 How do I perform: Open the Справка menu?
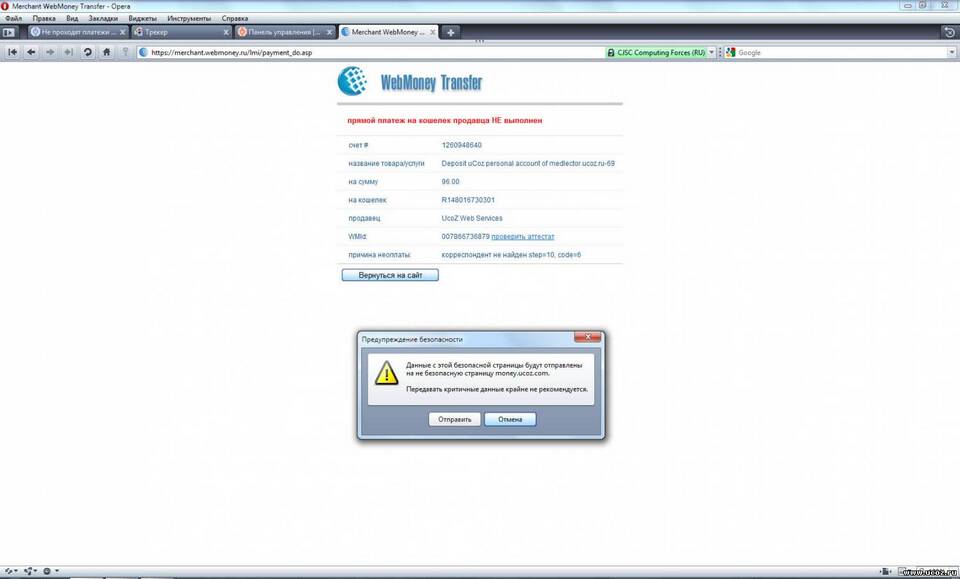[x=234, y=18]
